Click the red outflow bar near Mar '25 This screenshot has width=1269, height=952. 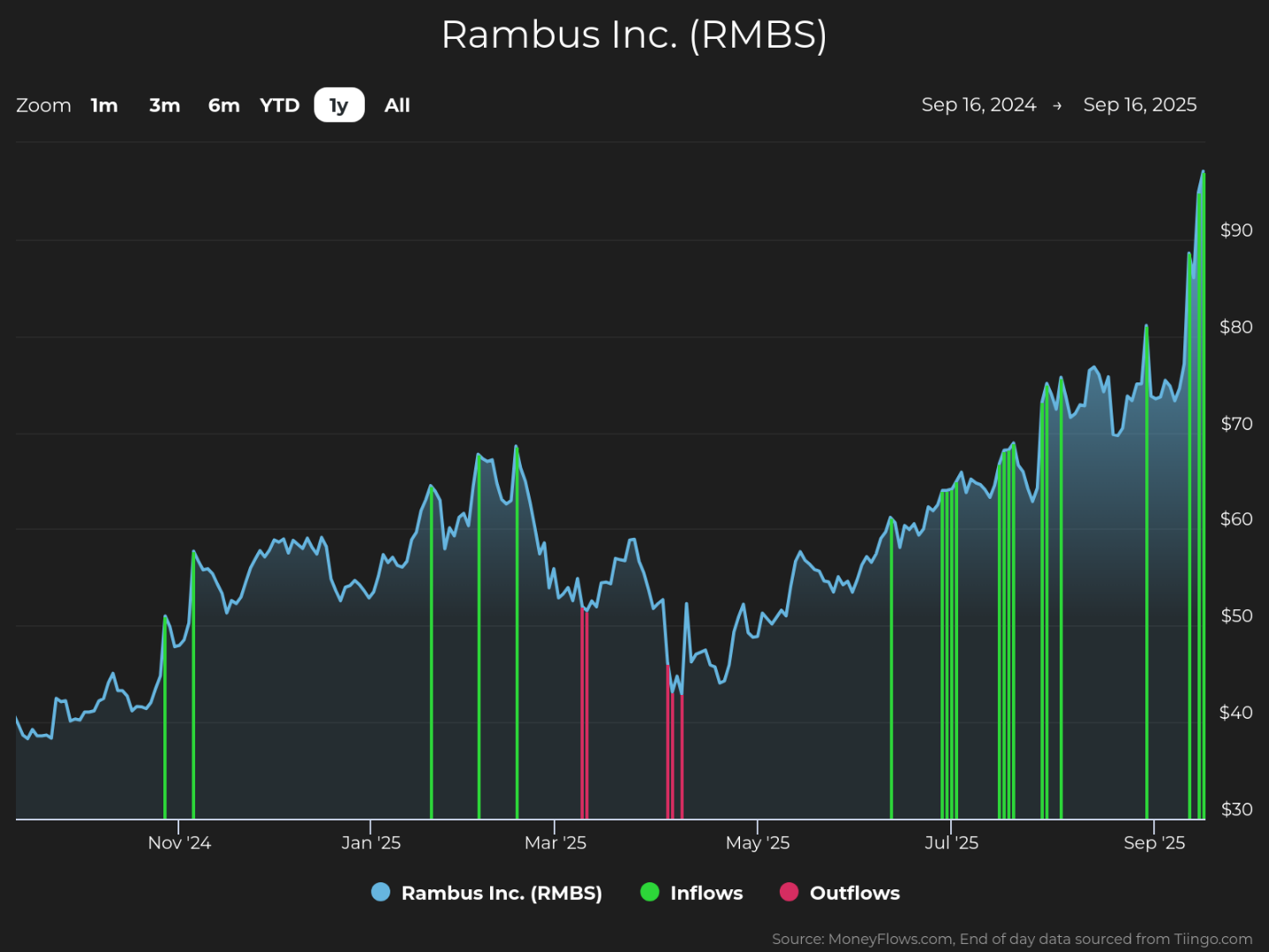click(x=585, y=714)
